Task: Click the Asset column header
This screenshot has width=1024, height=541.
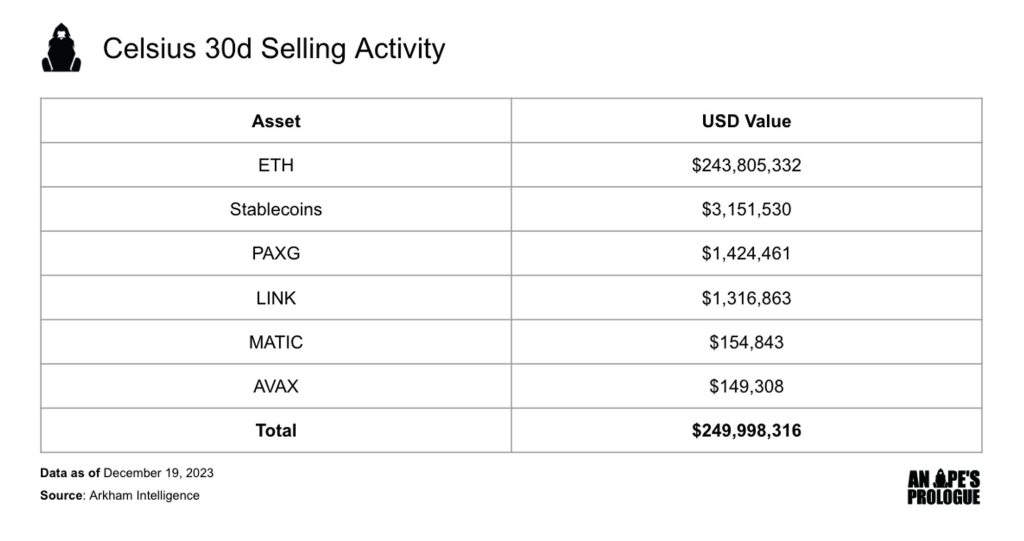Action: (276, 121)
